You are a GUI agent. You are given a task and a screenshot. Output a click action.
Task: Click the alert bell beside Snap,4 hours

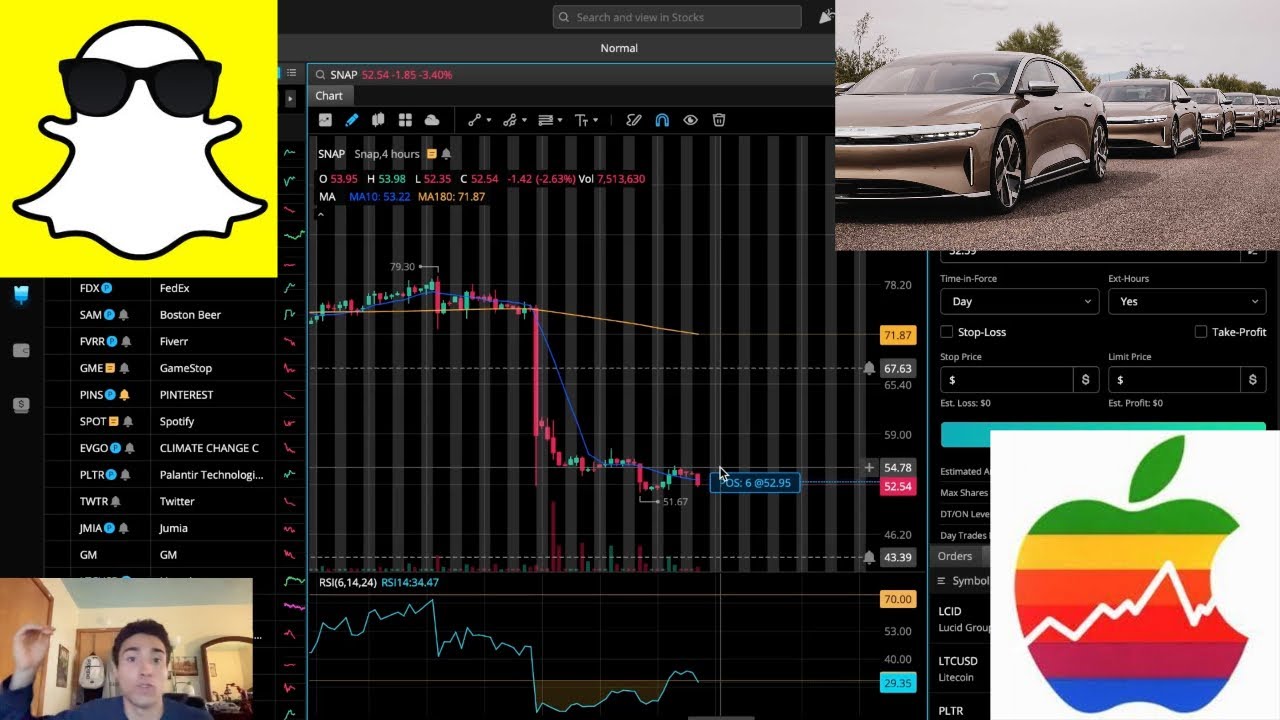446,154
